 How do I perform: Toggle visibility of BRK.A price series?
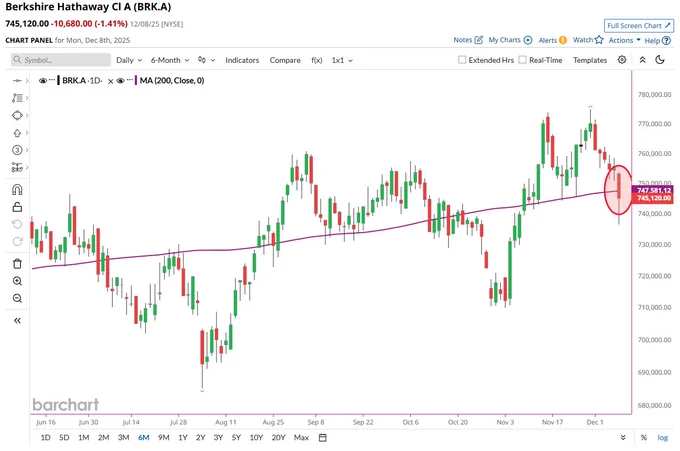[42, 81]
